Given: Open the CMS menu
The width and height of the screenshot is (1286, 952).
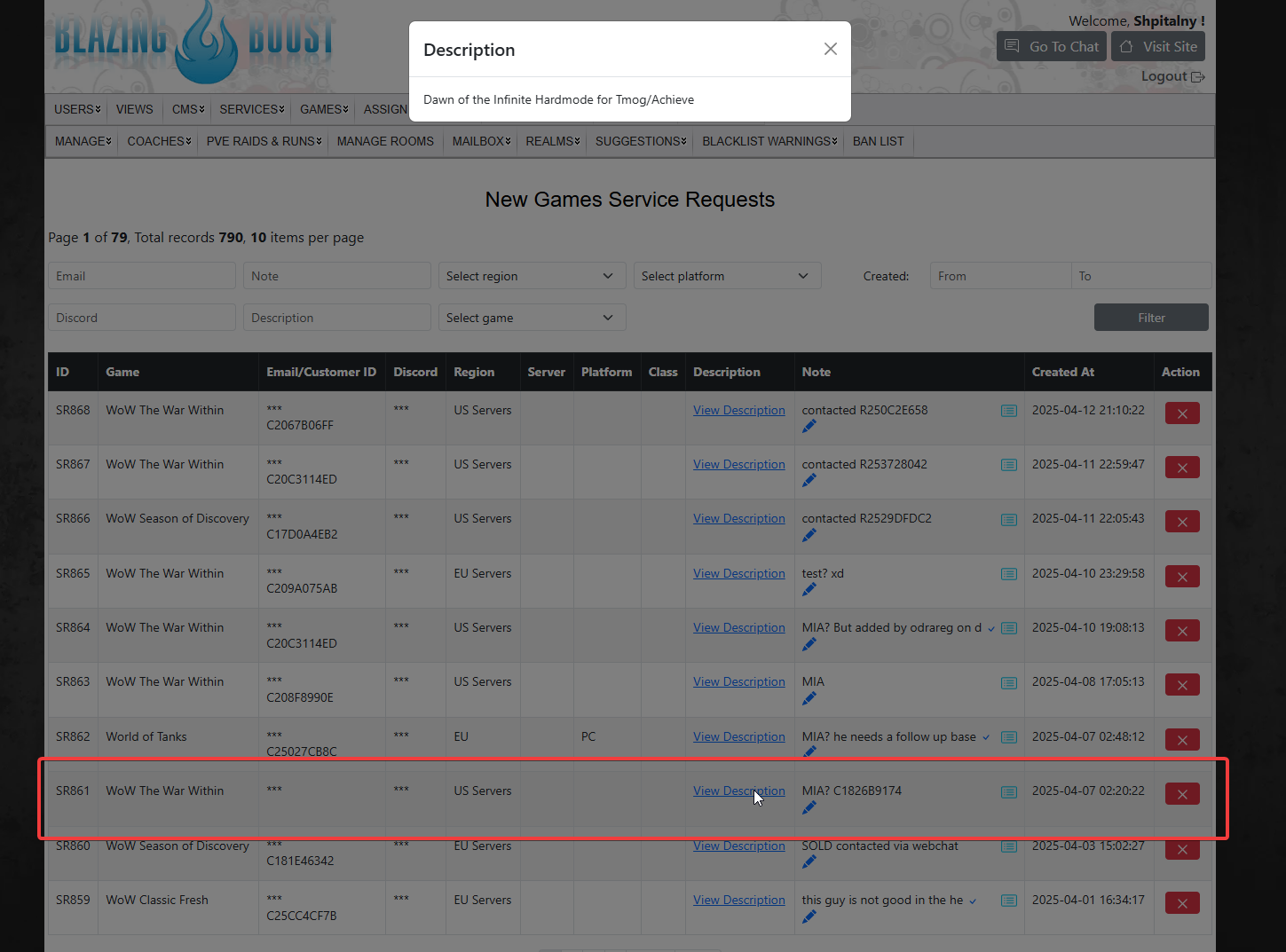Looking at the screenshot, I should 188,109.
